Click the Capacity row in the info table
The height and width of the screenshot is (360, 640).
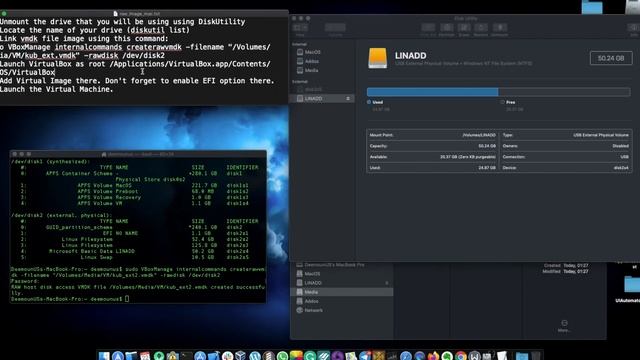(433, 146)
